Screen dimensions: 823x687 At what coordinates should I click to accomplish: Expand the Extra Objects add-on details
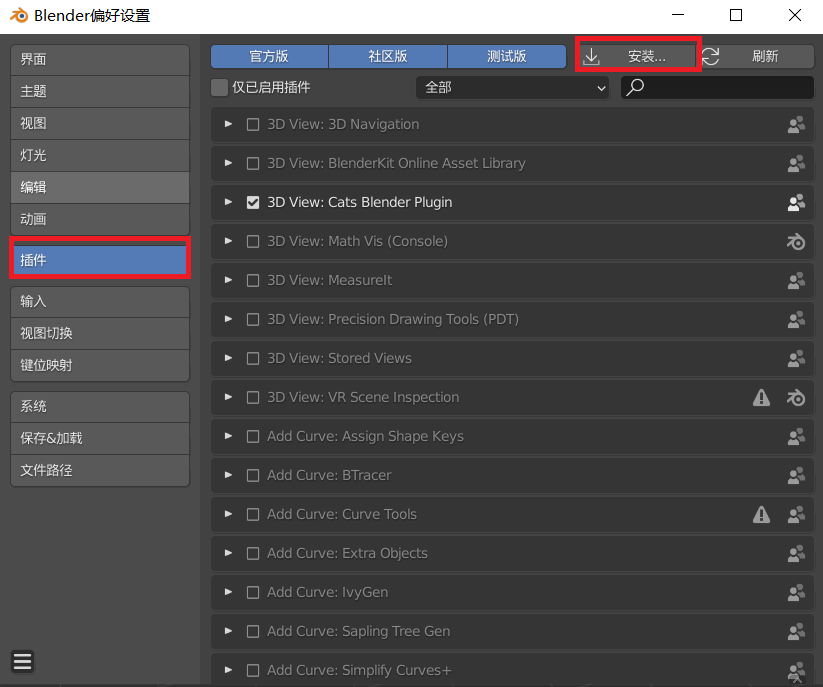(228, 553)
